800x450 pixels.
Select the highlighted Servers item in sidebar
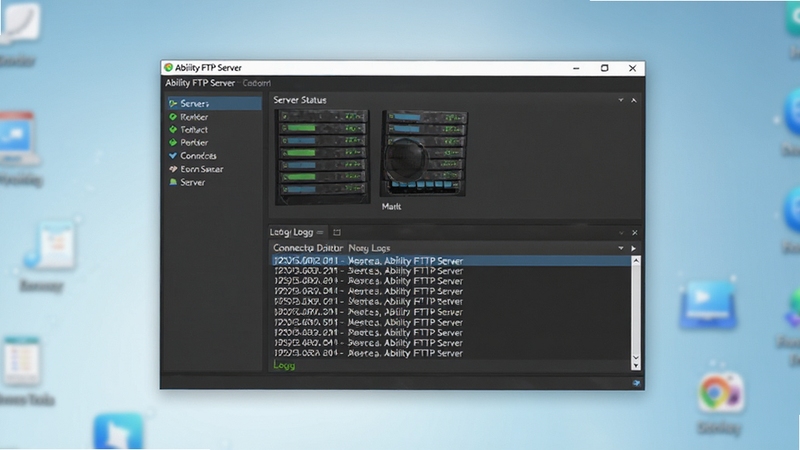click(214, 104)
